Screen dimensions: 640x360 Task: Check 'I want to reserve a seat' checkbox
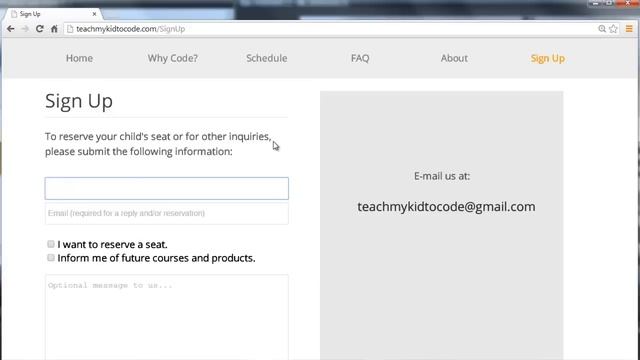pyautogui.click(x=51, y=244)
